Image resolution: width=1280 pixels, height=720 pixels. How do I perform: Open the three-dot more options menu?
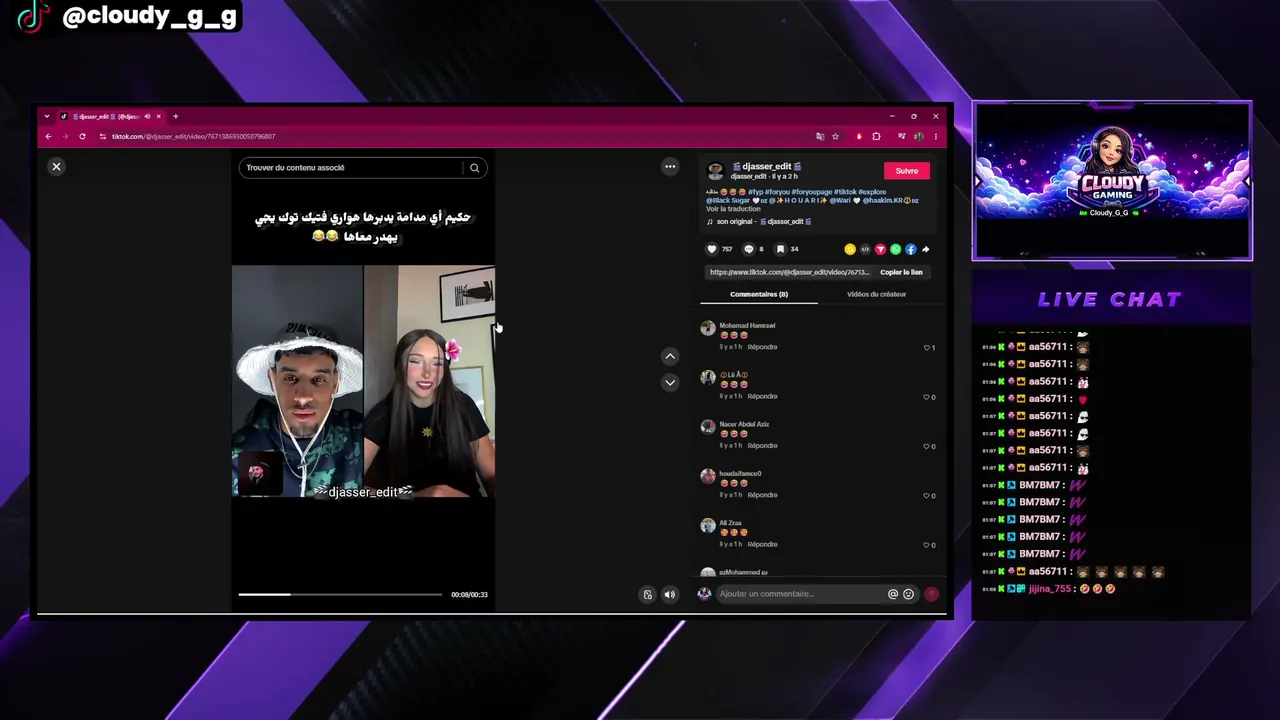[x=670, y=167]
